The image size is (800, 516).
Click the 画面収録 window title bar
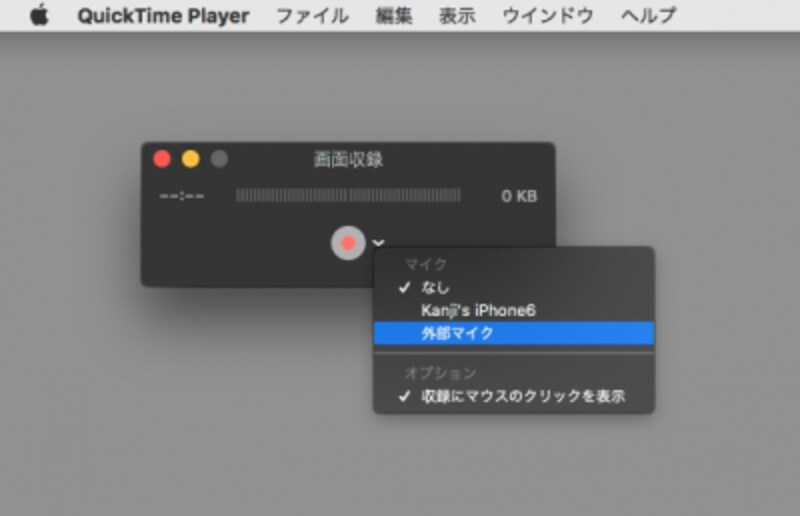click(348, 159)
